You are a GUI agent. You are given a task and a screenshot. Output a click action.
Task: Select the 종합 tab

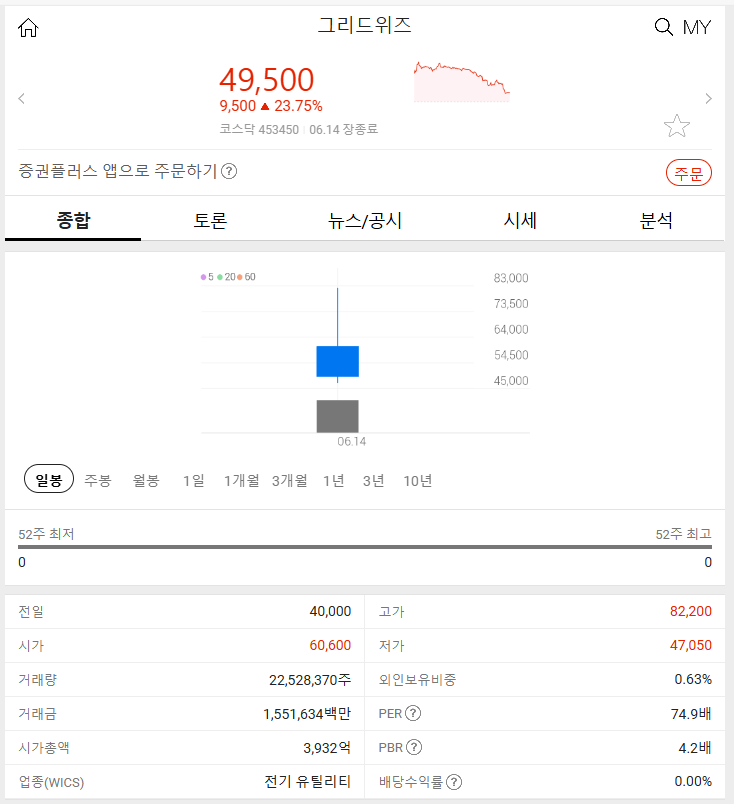pos(73,220)
